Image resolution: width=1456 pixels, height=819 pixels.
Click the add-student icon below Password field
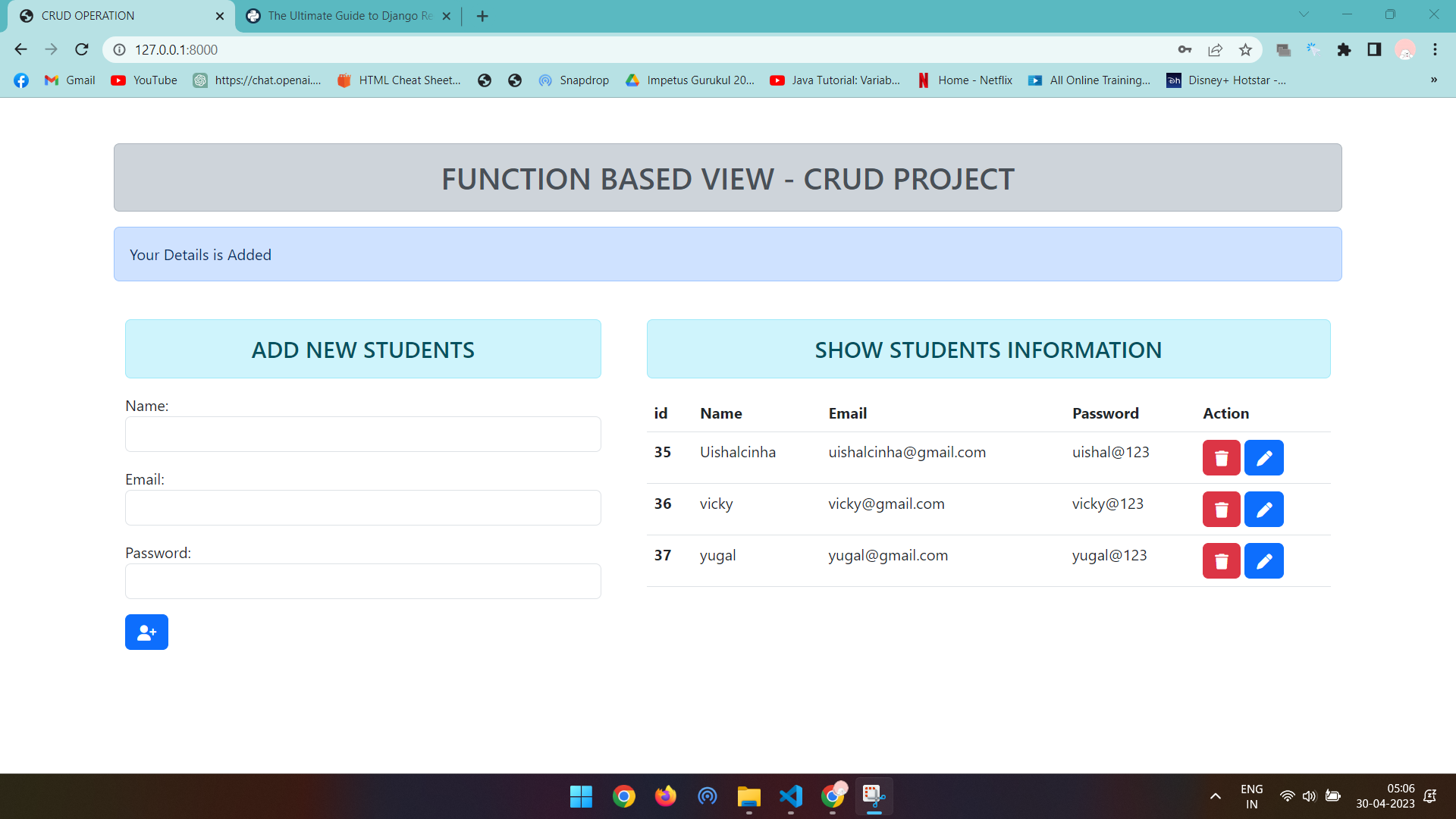[146, 632]
